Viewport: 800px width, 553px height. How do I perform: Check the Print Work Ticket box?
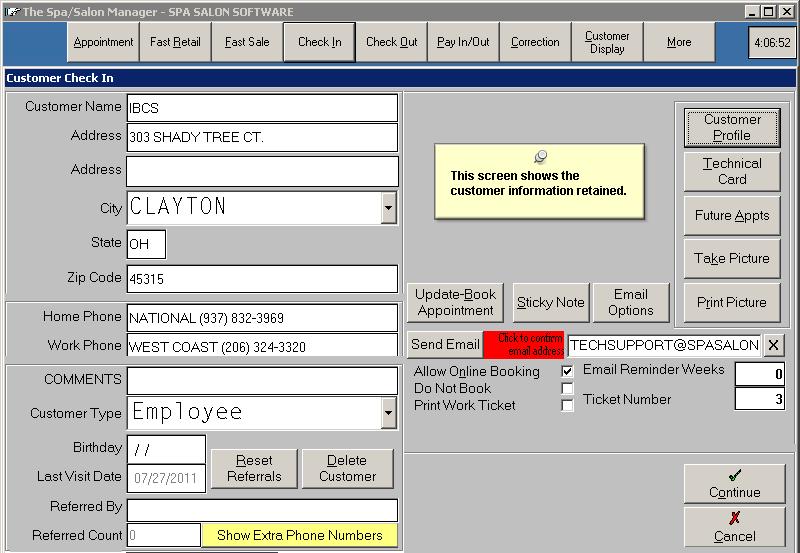click(568, 405)
